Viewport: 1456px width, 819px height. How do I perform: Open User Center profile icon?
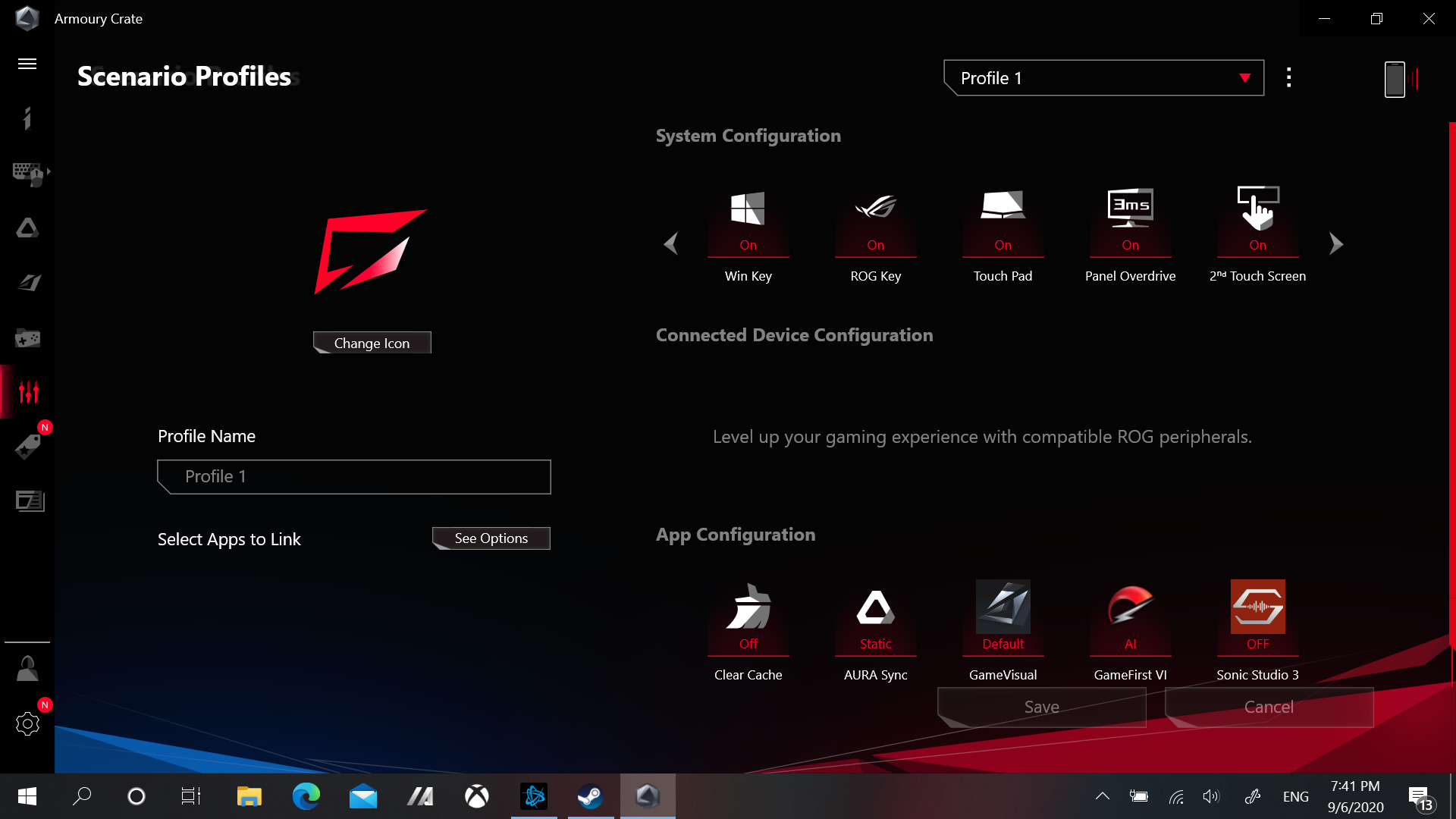(x=27, y=669)
